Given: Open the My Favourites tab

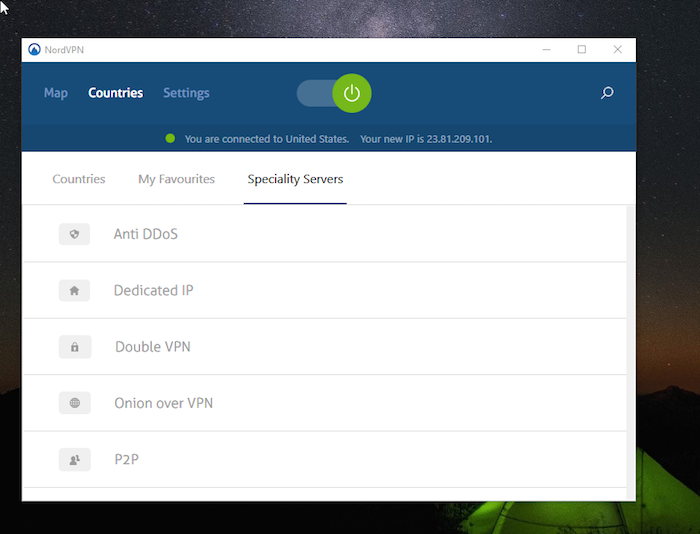Looking at the screenshot, I should [176, 179].
